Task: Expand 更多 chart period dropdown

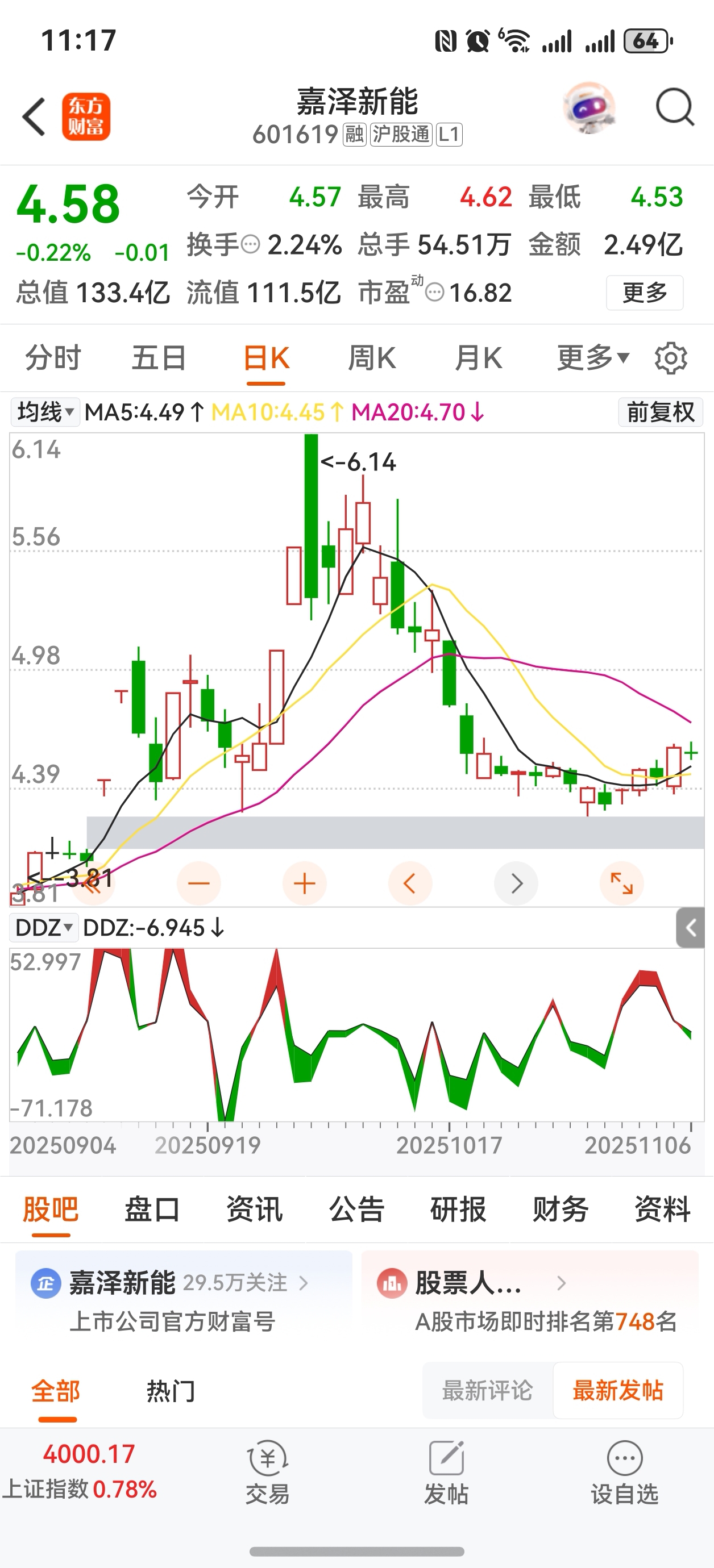Action: point(593,357)
